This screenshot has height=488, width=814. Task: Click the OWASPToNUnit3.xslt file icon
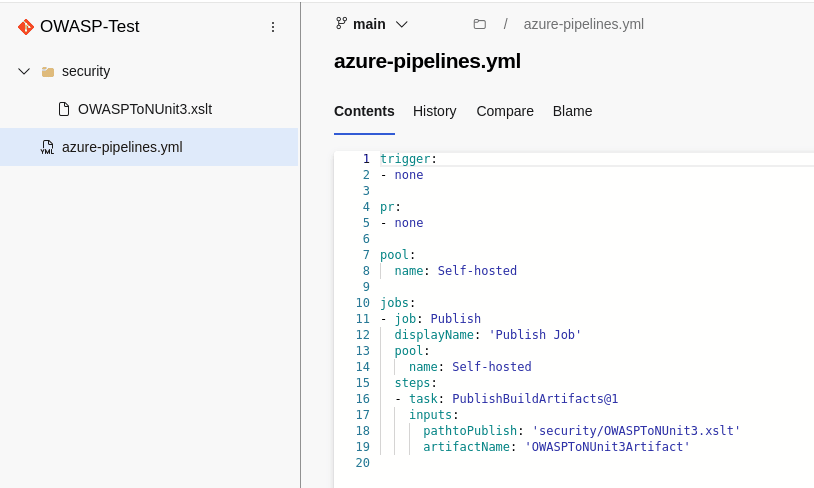[x=64, y=109]
